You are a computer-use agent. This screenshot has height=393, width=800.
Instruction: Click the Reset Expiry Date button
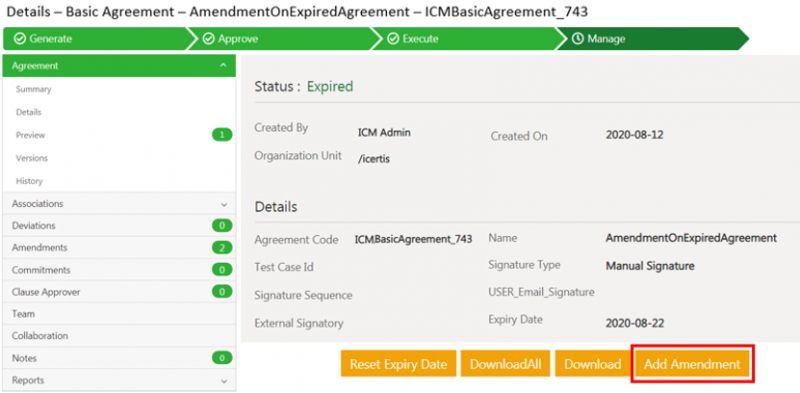pyautogui.click(x=398, y=364)
